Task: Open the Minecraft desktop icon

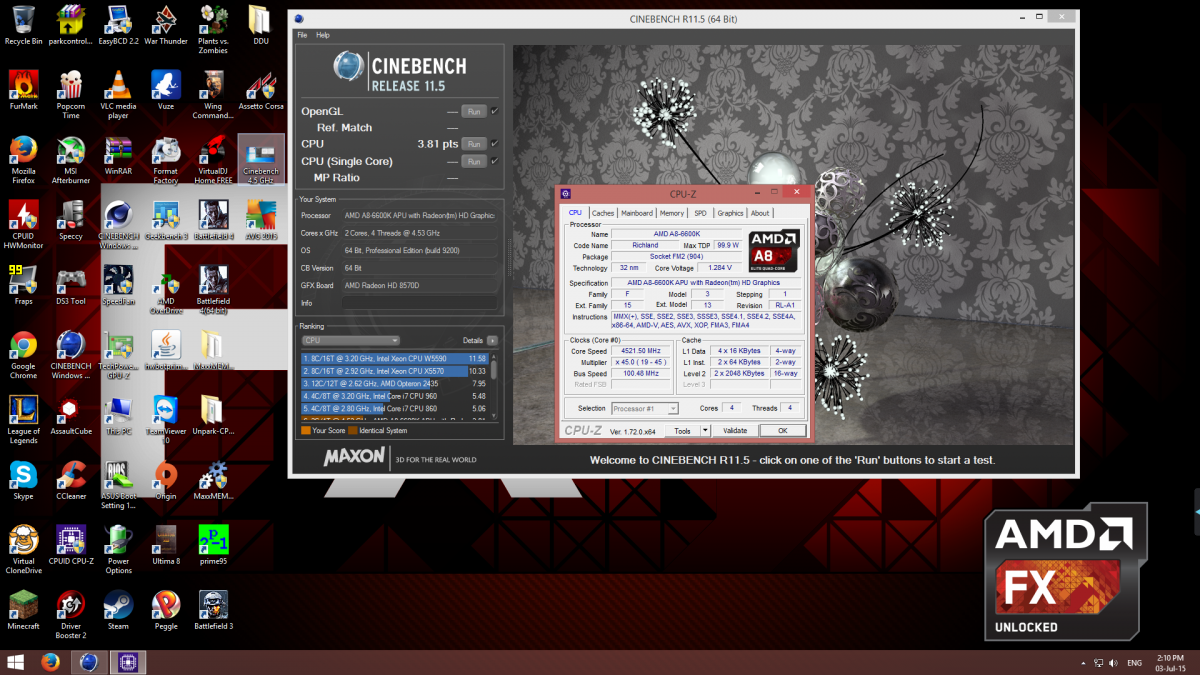Action: [x=23, y=610]
